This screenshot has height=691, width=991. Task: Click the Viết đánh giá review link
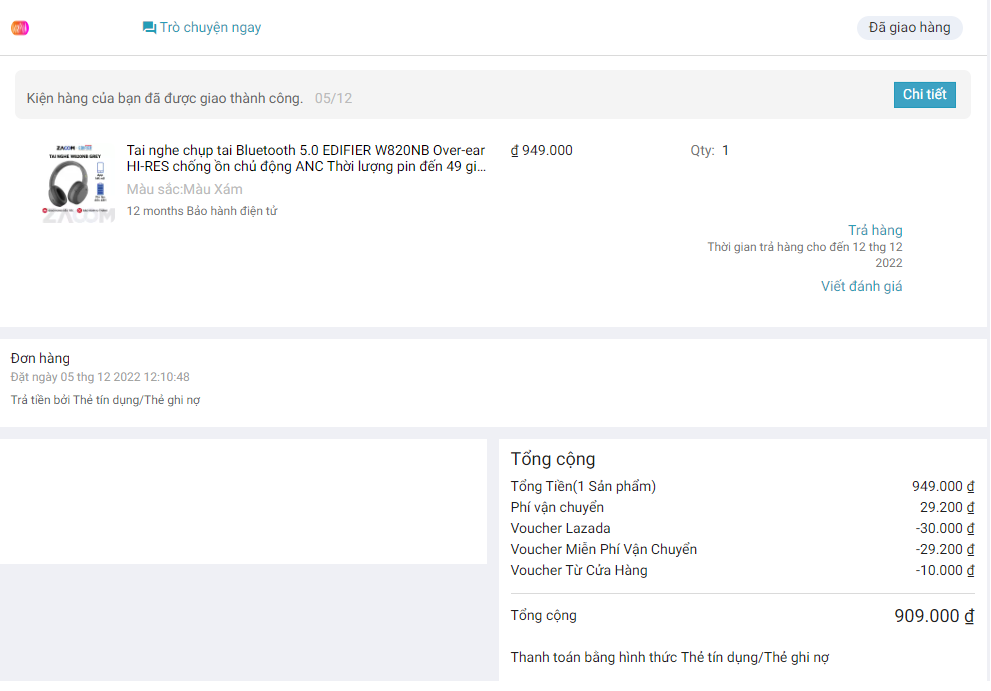[x=861, y=286]
